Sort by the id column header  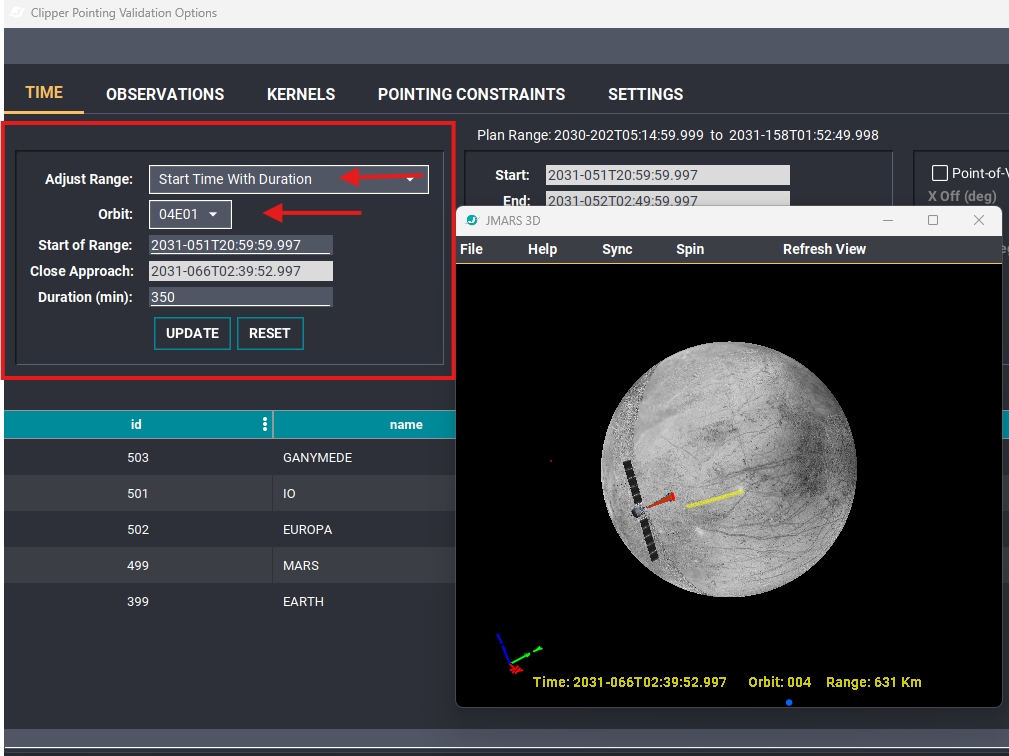pyautogui.click(x=136, y=425)
